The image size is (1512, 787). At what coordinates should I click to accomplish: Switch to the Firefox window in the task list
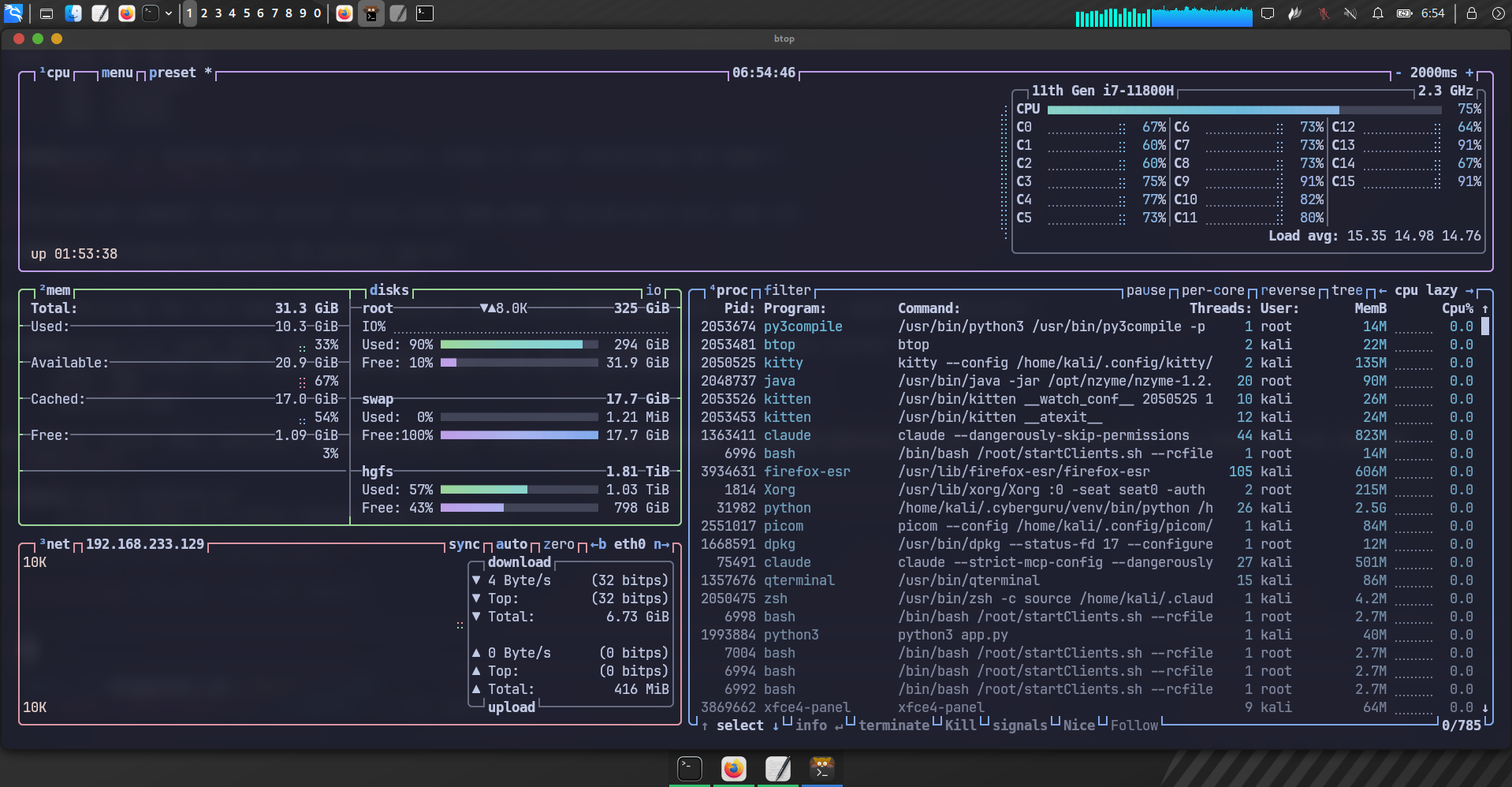click(344, 13)
